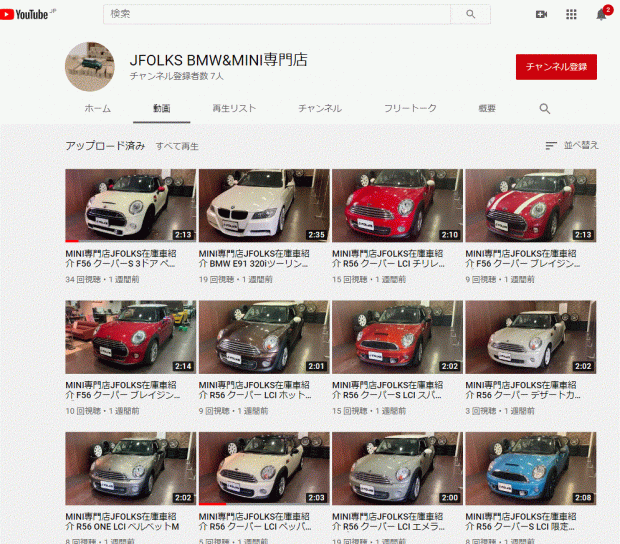Click the JFOLKS BMW&MINI専門店 channel name

pos(219,60)
